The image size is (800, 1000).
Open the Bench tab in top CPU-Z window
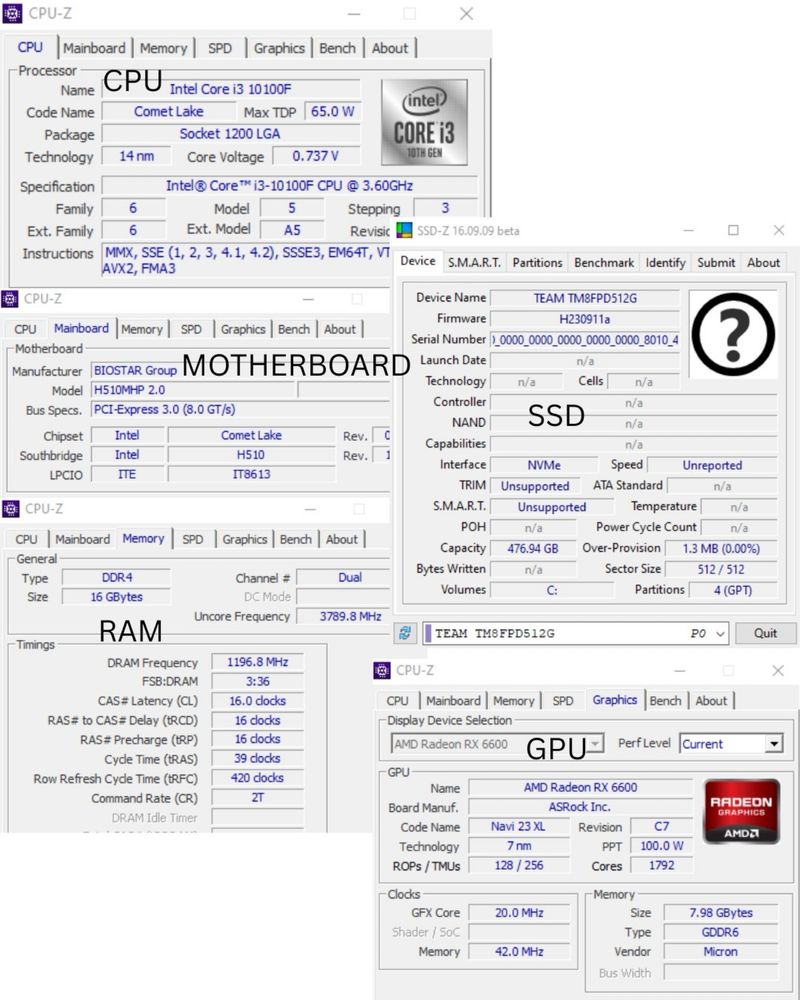click(337, 48)
